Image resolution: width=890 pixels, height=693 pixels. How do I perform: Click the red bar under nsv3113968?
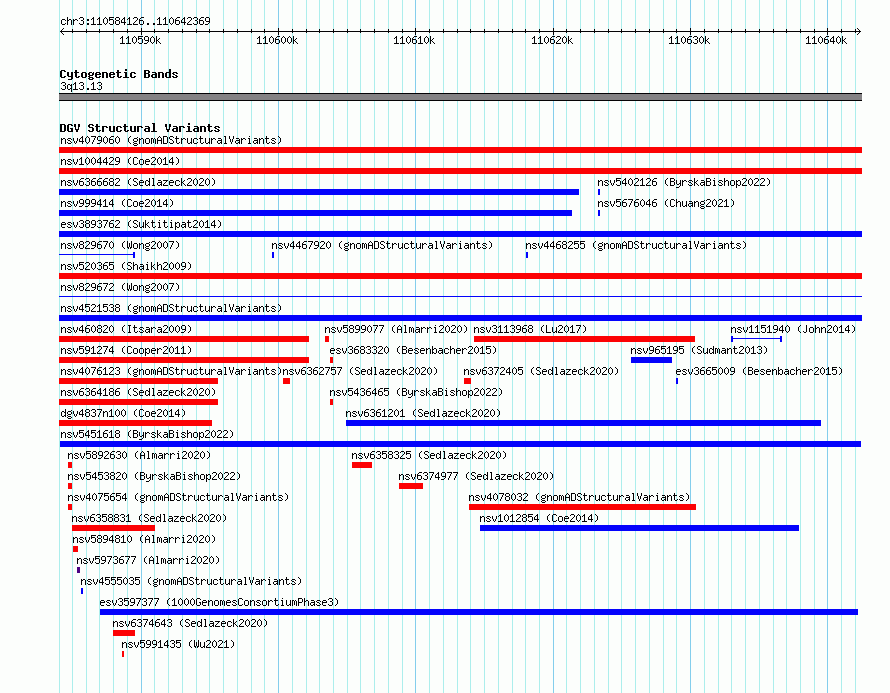[x=584, y=339]
